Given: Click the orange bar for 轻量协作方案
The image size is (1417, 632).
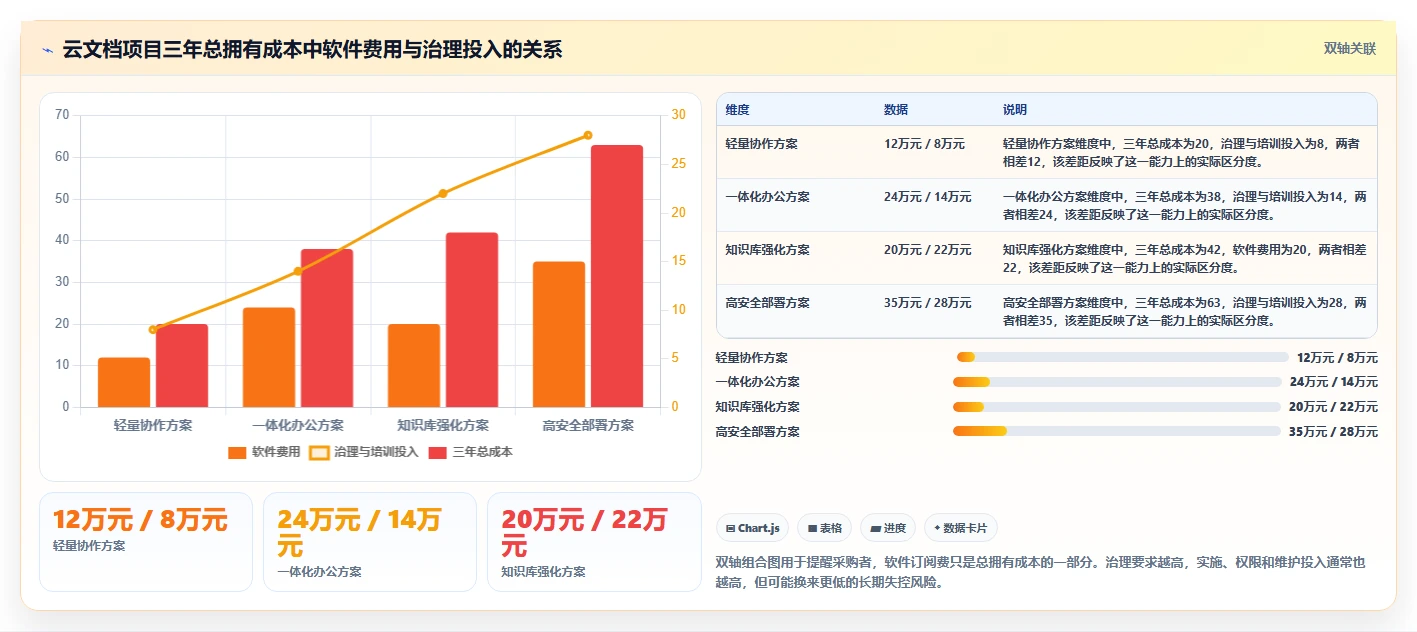Looking at the screenshot, I should [124, 382].
